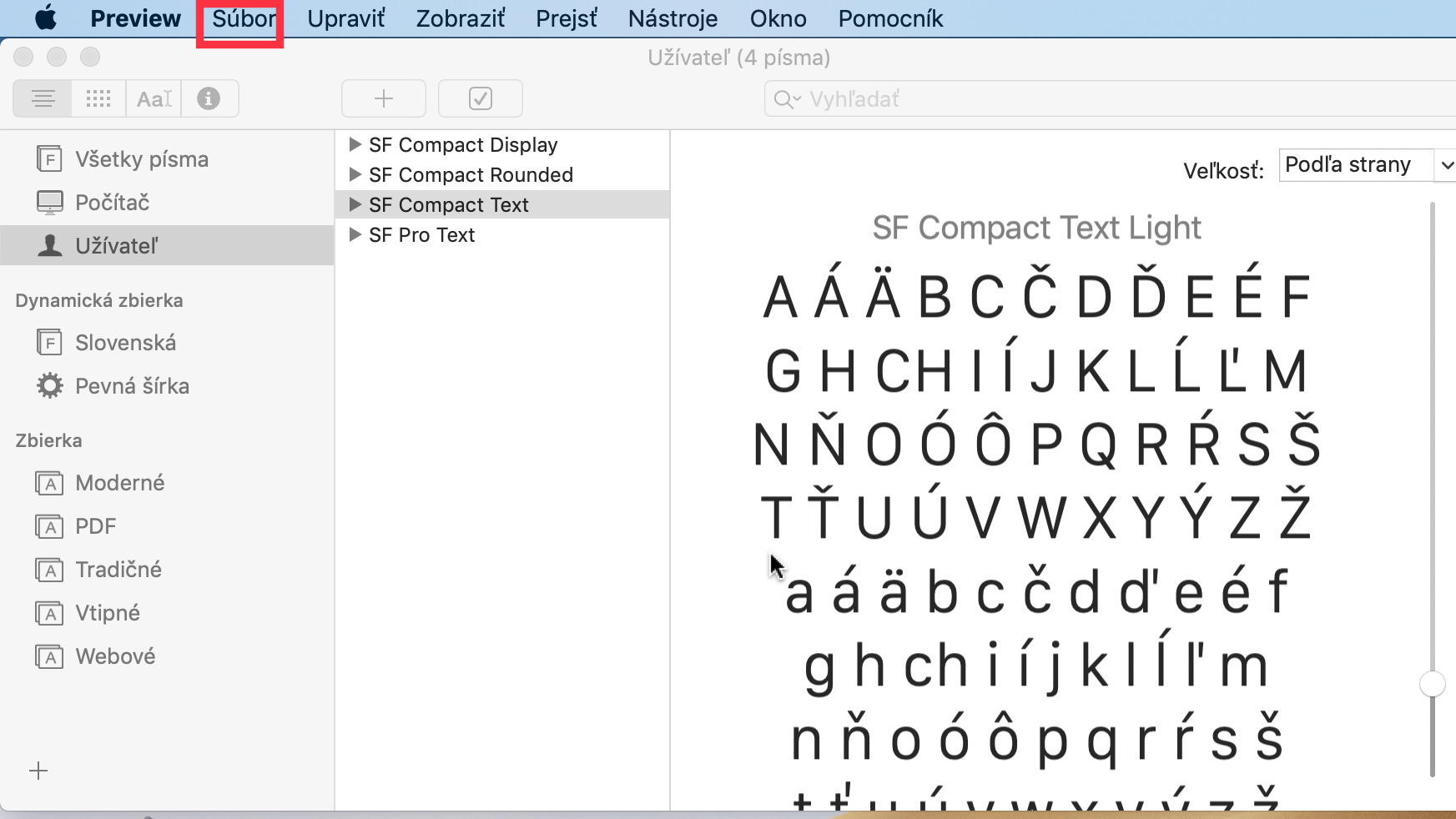Open the Nástroje menu
The height and width of the screenshot is (819, 1456).
[x=673, y=18]
